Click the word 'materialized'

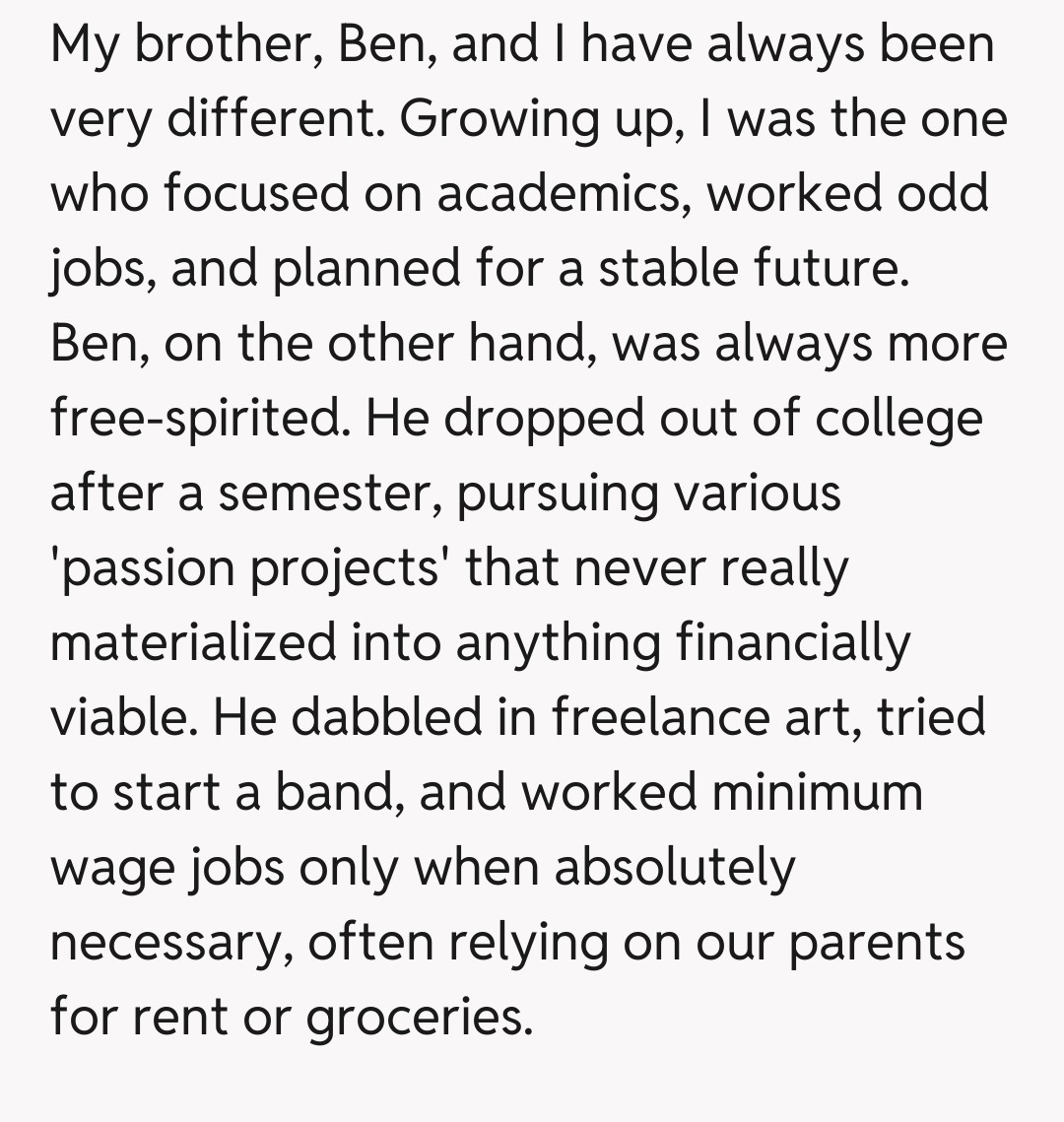pos(193,643)
